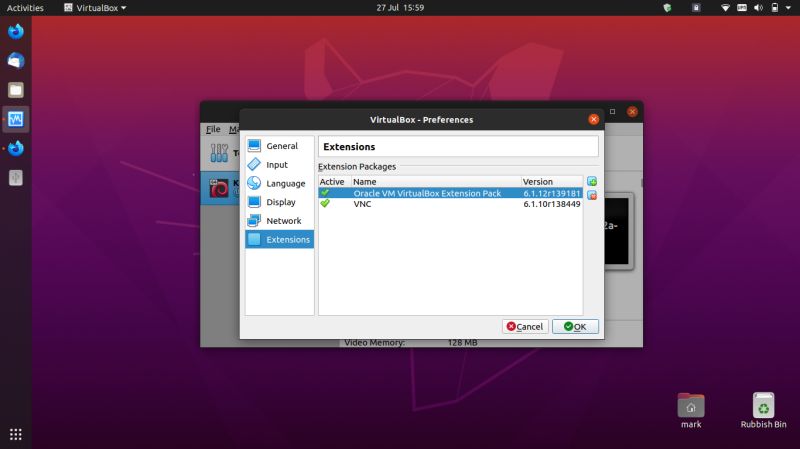The image size is (800, 449).
Task: Click the second Firefox dock icon
Action: click(x=16, y=148)
